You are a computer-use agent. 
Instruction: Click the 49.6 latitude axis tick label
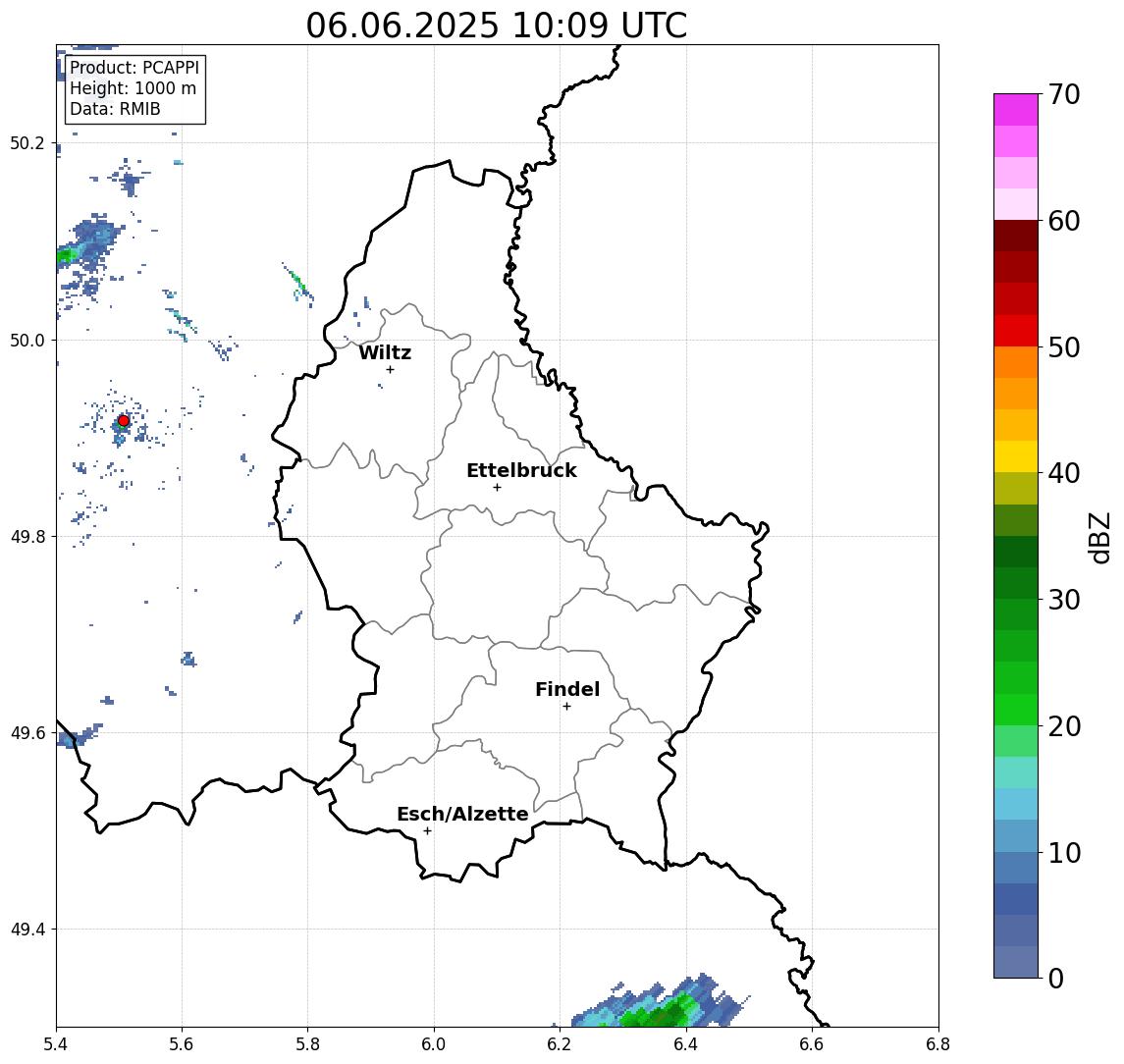(27, 733)
